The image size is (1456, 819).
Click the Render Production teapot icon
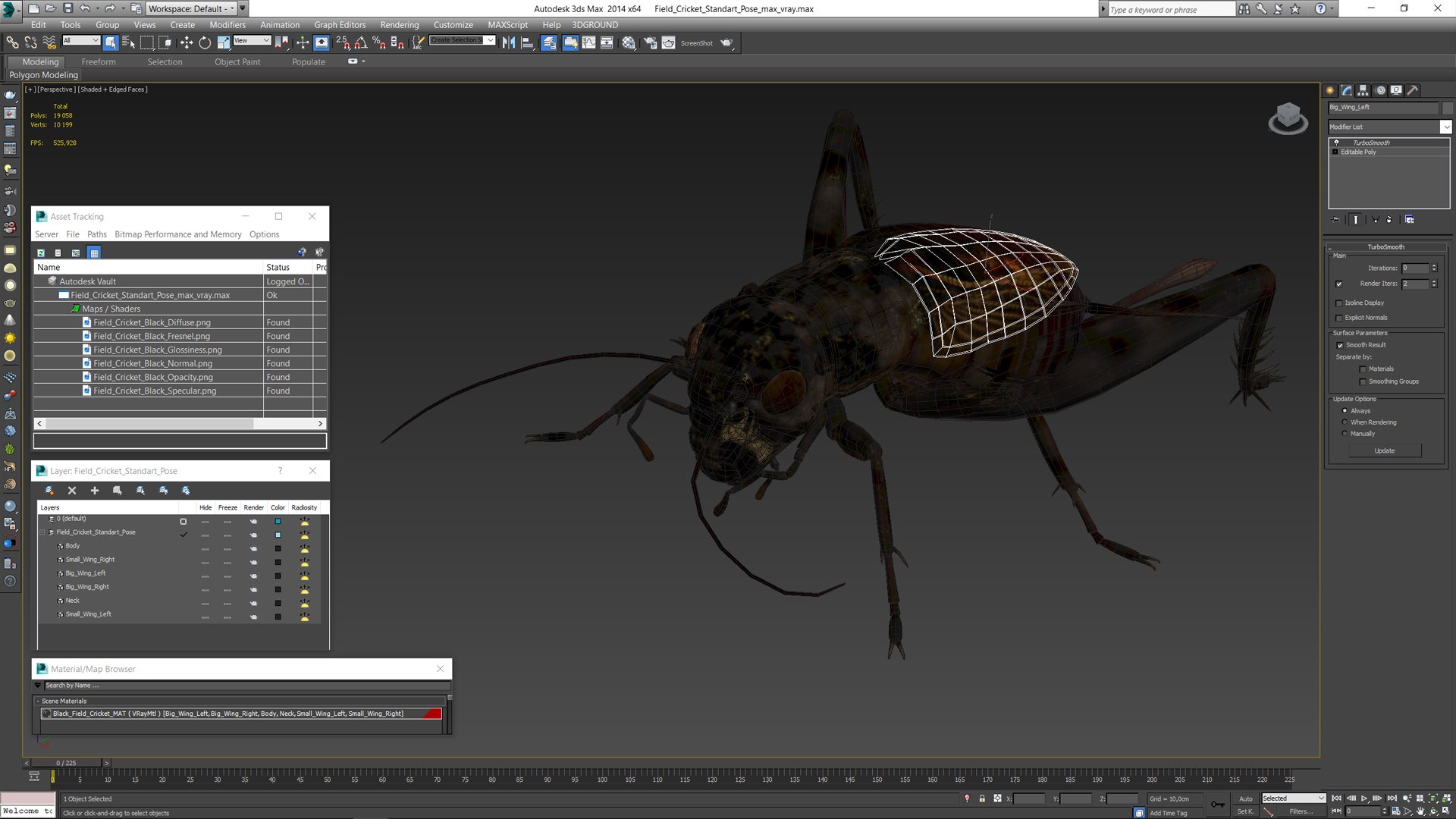(726, 42)
